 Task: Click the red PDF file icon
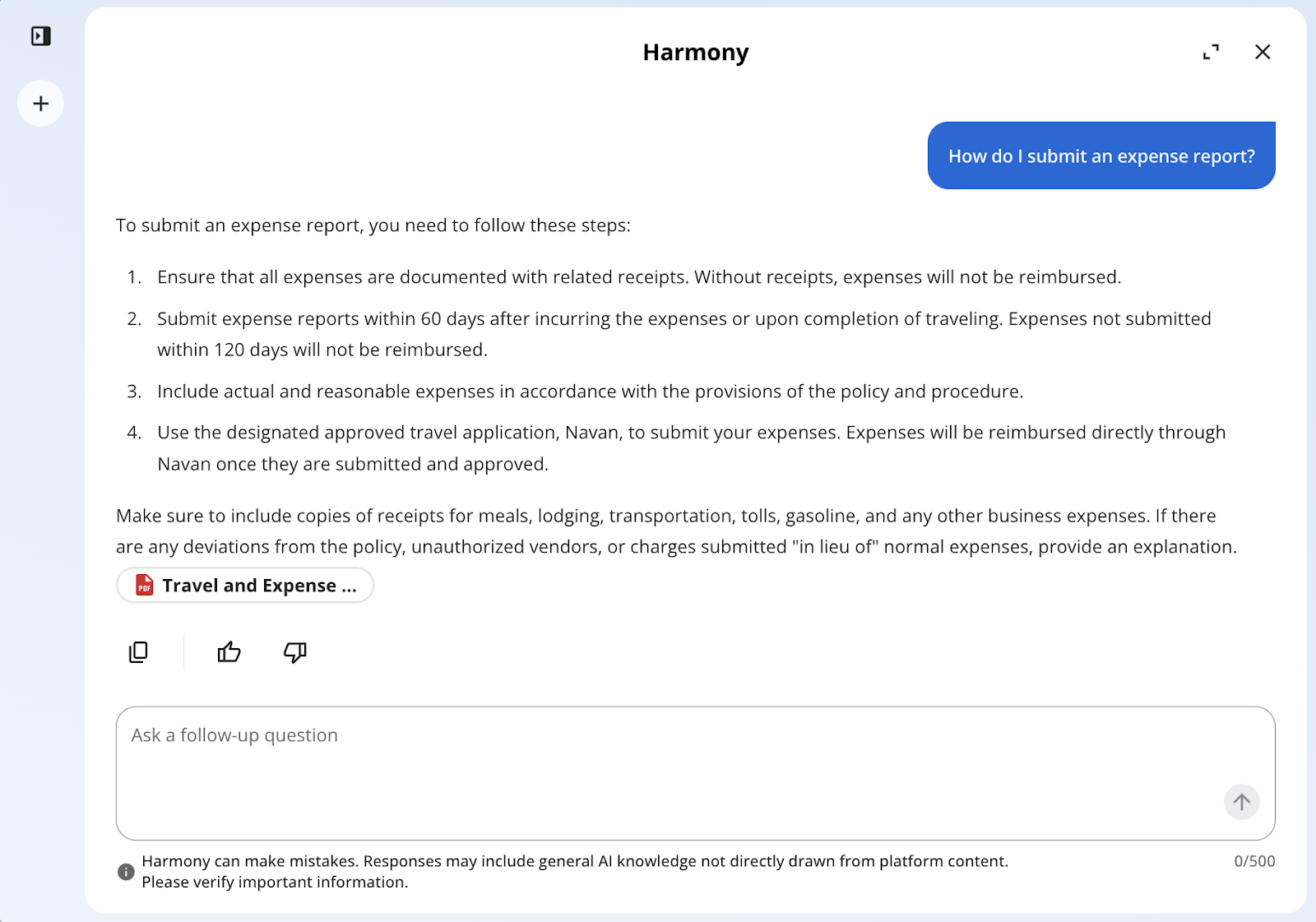coord(145,585)
